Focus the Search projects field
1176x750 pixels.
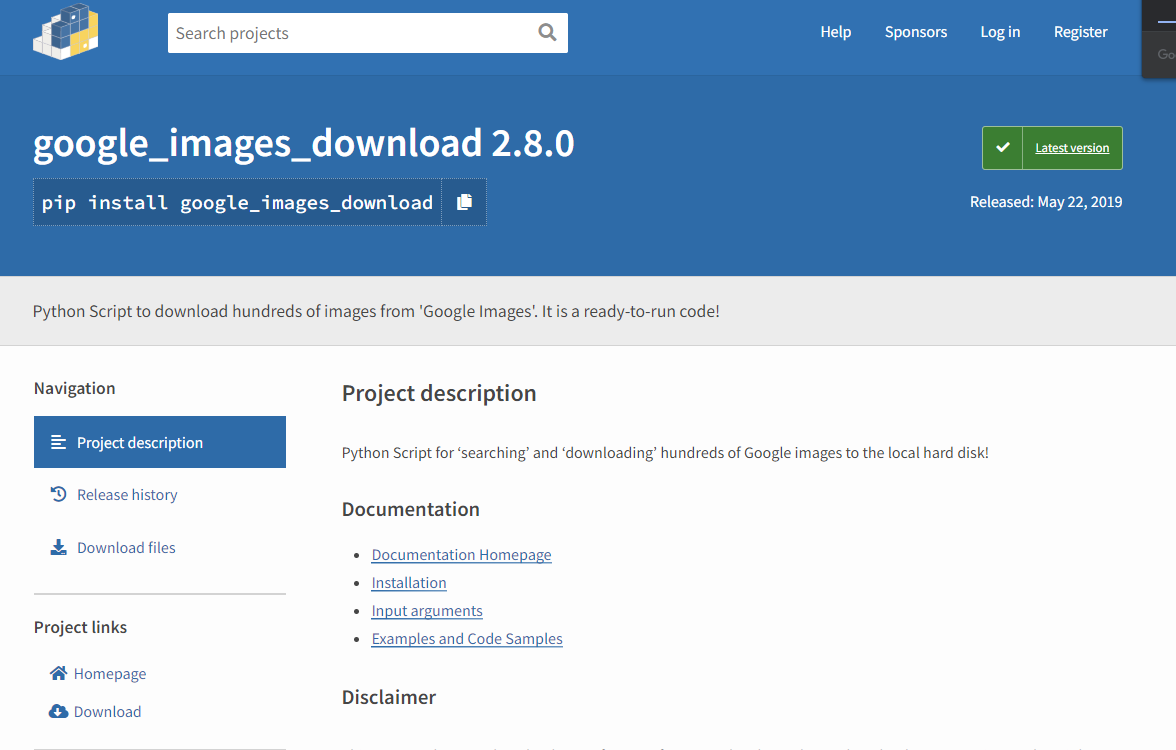[368, 33]
